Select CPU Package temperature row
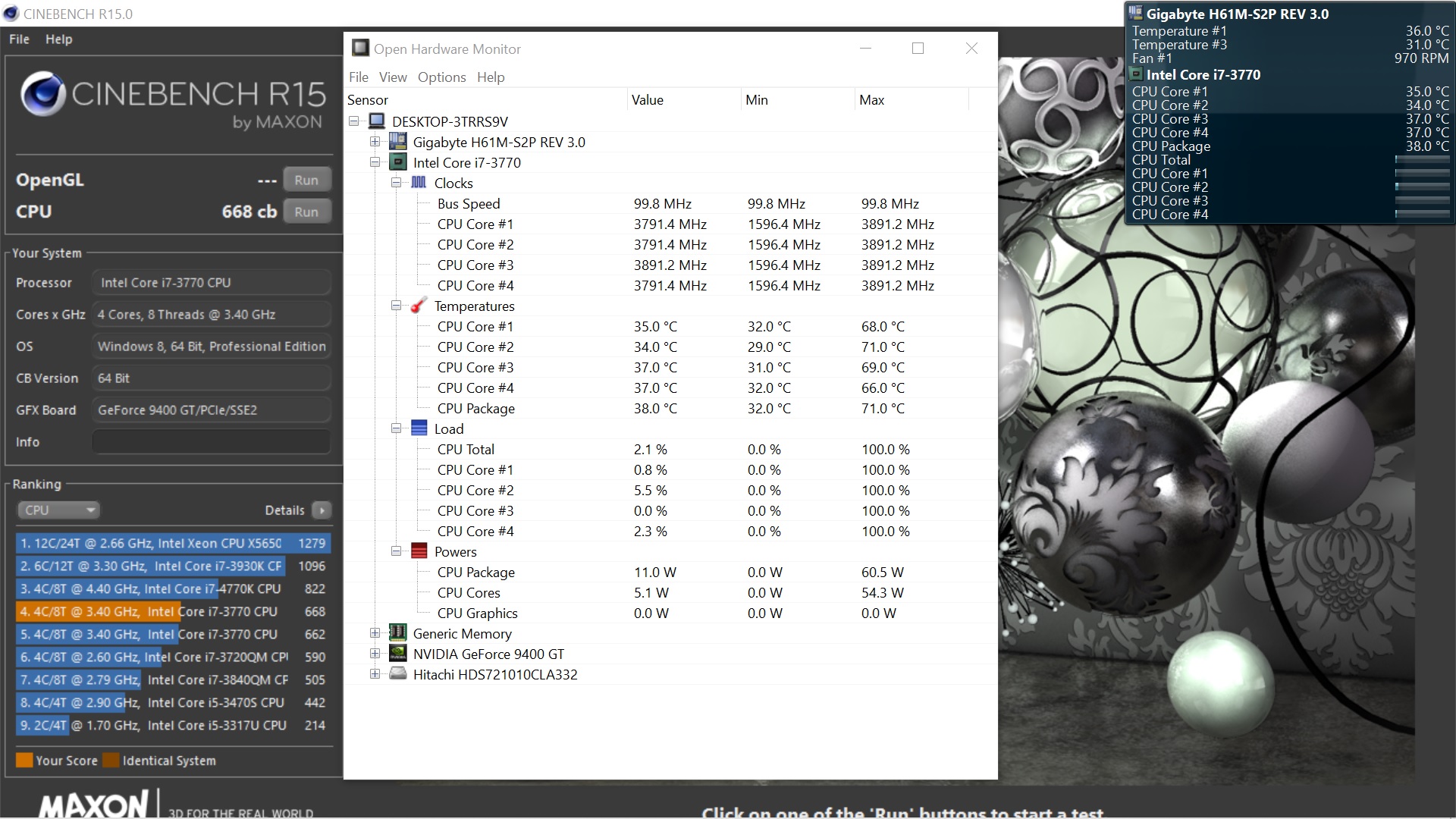The width and height of the screenshot is (1456, 819). (670, 408)
